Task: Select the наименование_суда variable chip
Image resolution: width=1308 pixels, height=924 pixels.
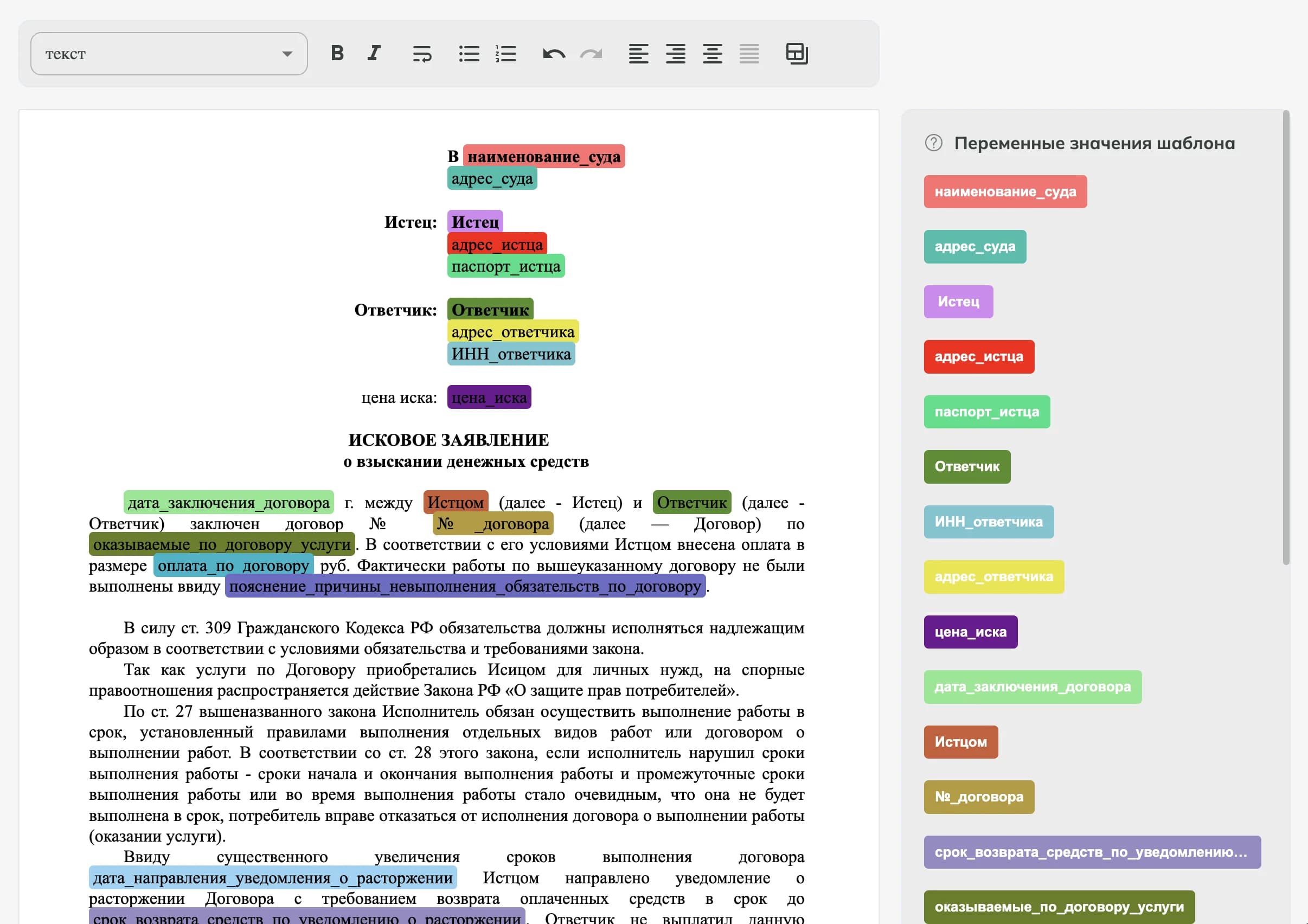Action: 1005,192
